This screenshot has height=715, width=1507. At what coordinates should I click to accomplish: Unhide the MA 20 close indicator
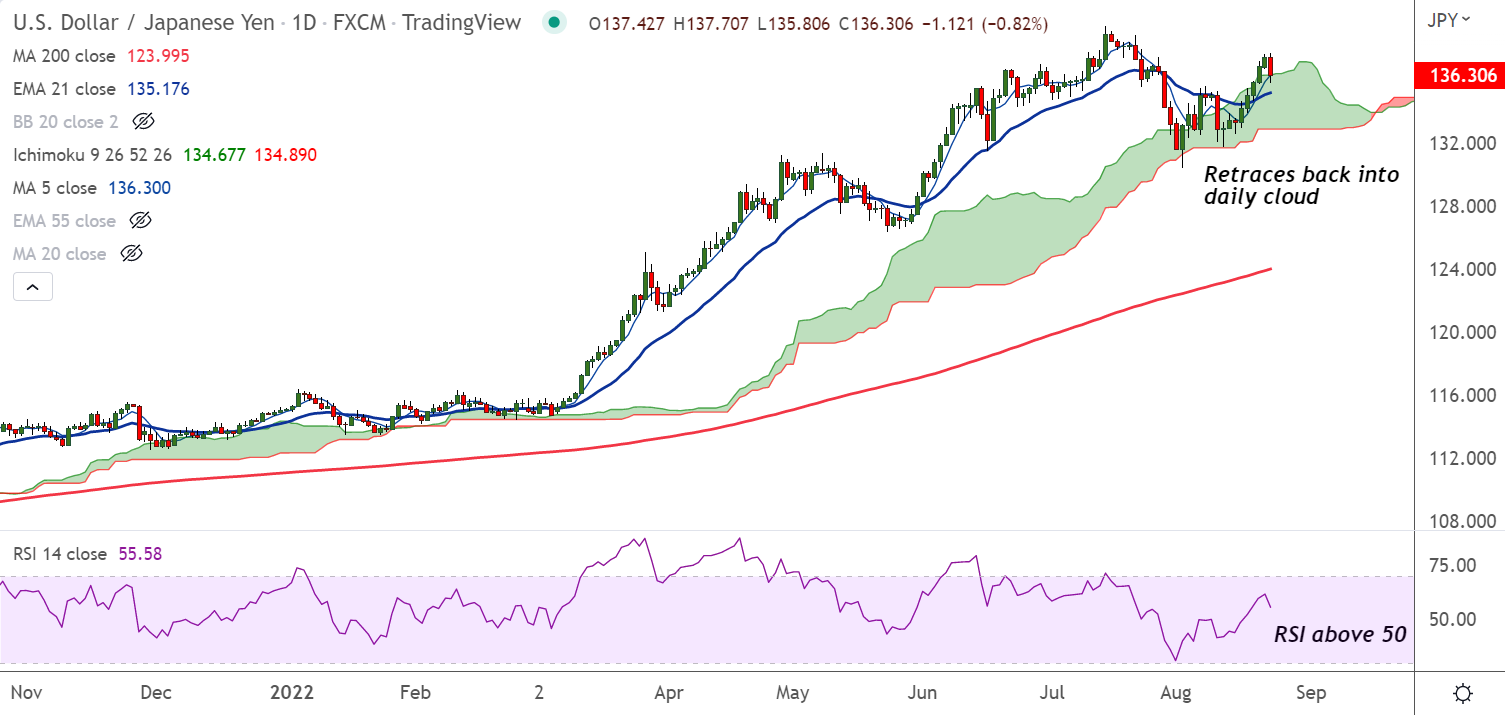[x=131, y=254]
